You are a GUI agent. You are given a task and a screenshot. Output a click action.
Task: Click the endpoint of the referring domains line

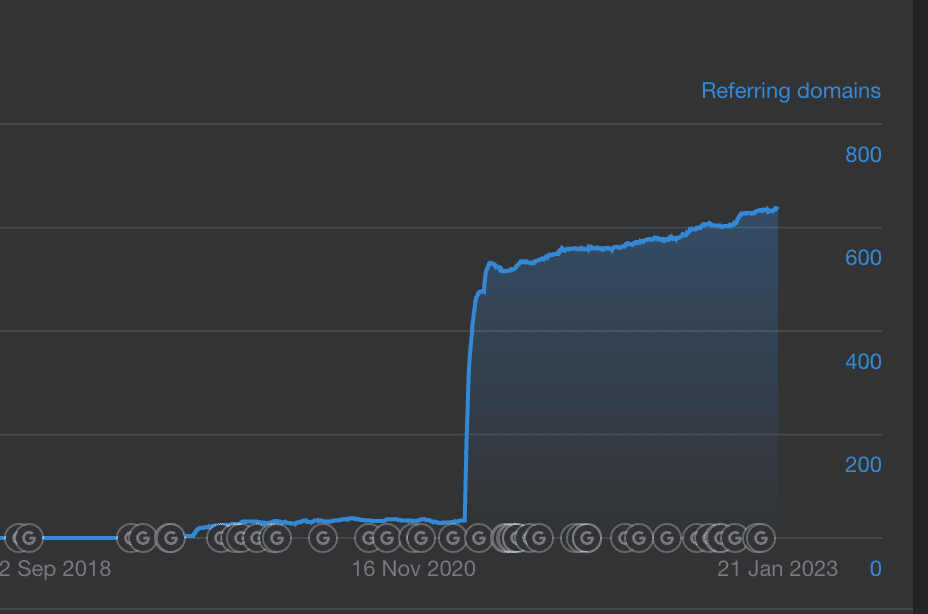(777, 208)
